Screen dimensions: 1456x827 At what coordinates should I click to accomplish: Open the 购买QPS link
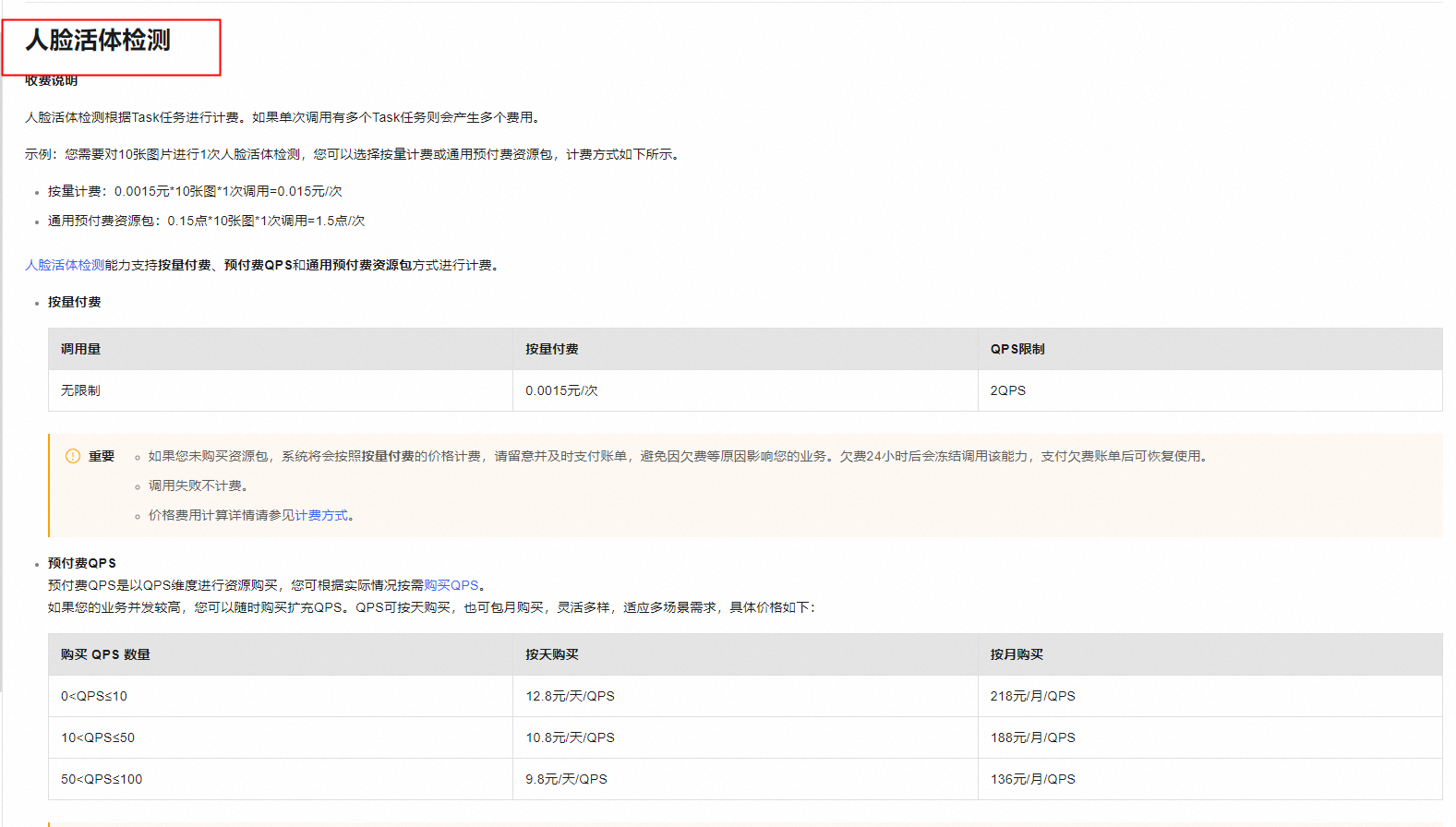[451, 585]
